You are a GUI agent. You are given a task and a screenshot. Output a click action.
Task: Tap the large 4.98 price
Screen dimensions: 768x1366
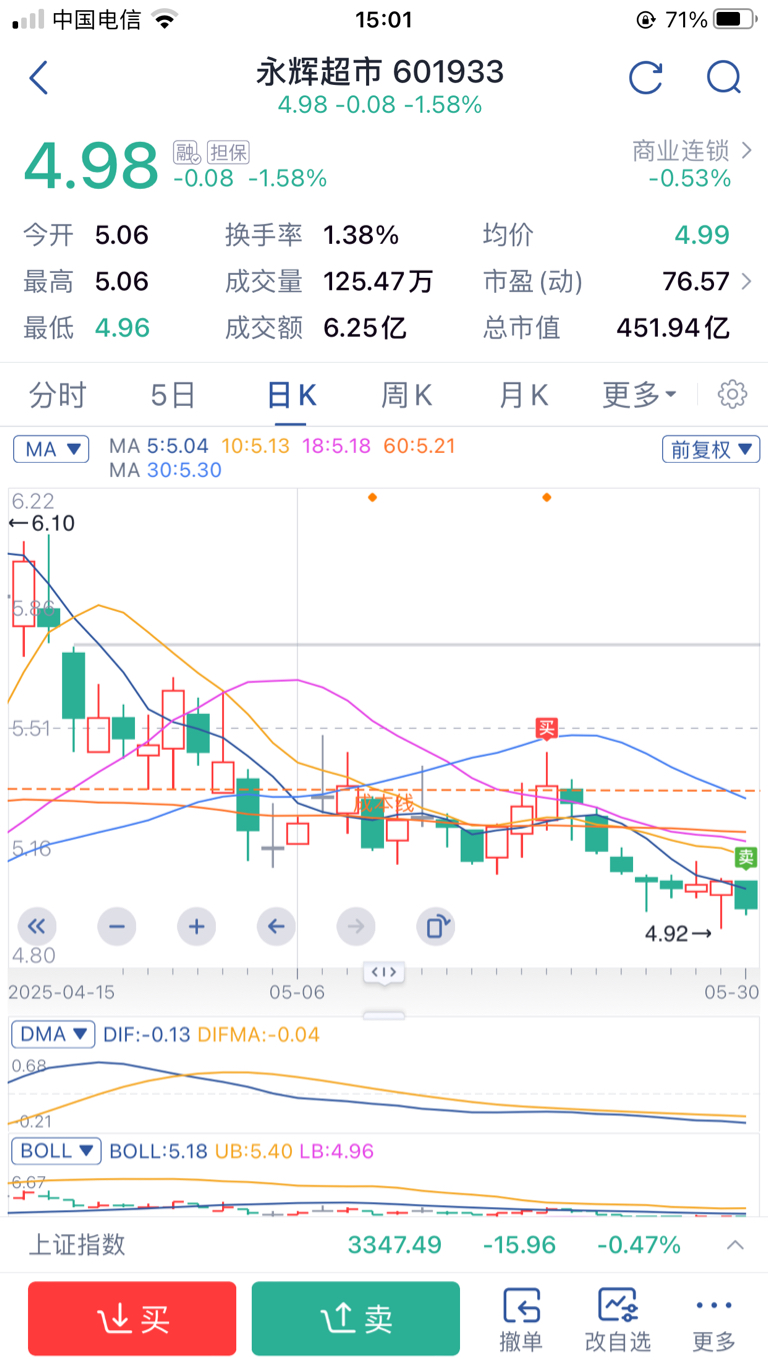tap(91, 165)
